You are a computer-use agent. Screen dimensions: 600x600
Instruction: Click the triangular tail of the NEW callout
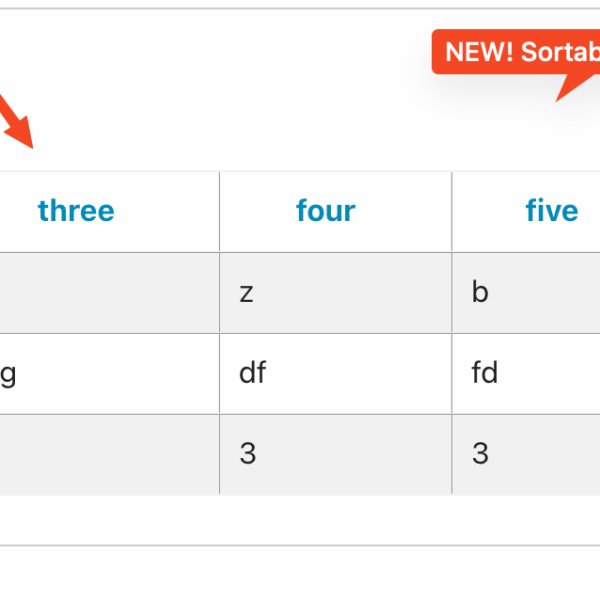(x=570, y=86)
